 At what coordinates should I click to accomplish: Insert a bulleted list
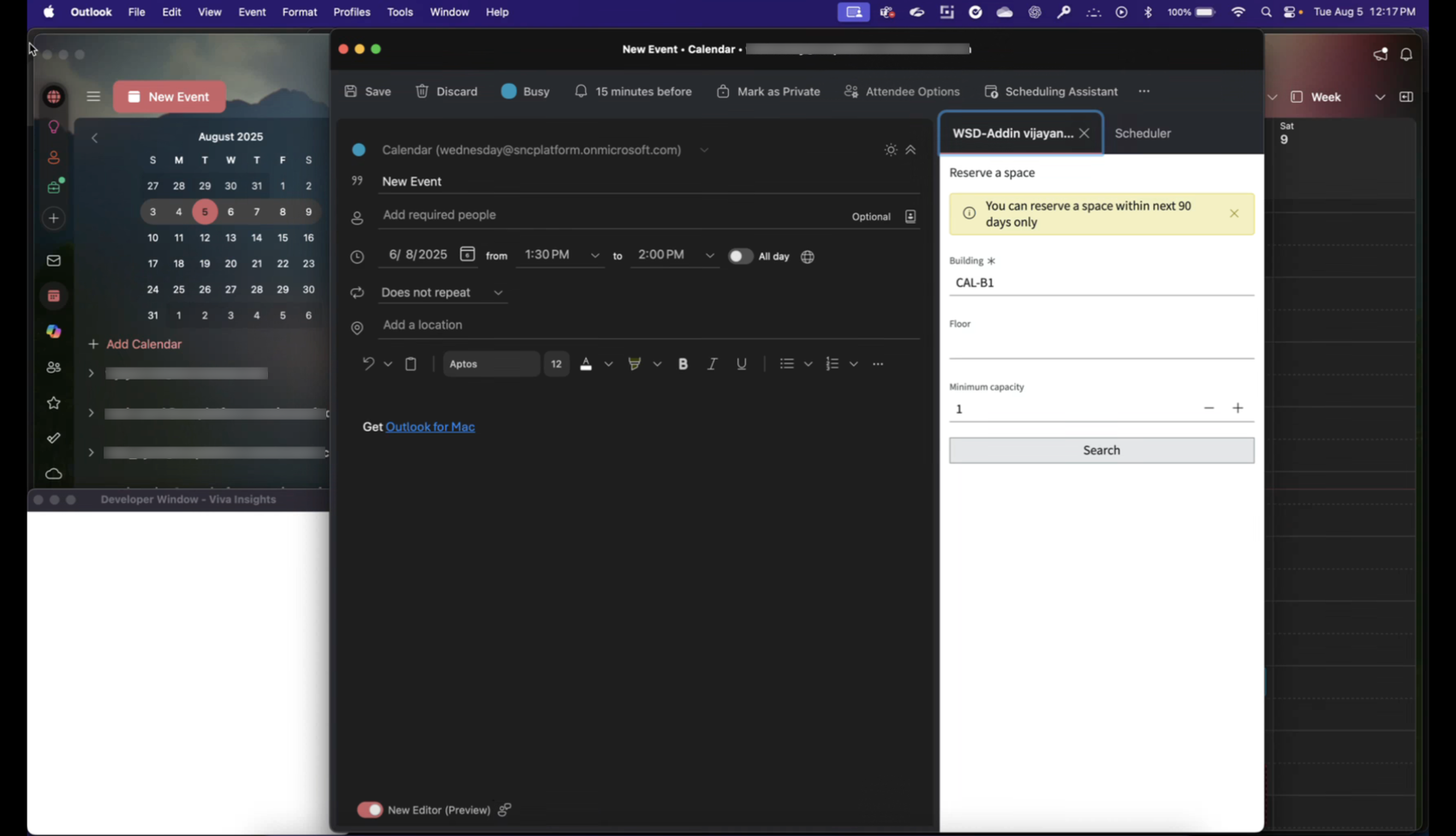[787, 364]
